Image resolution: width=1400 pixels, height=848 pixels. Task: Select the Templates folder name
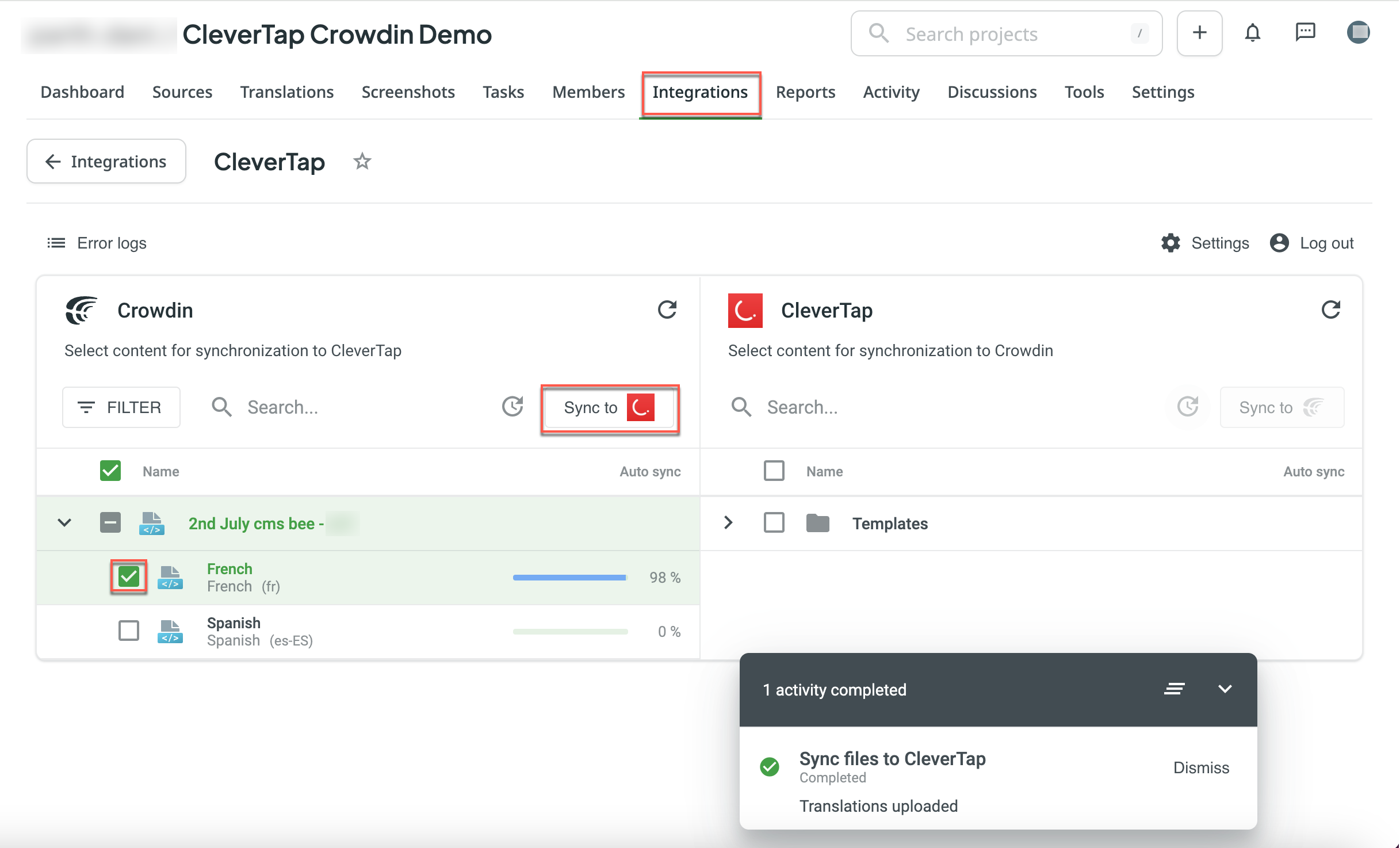[x=890, y=524]
